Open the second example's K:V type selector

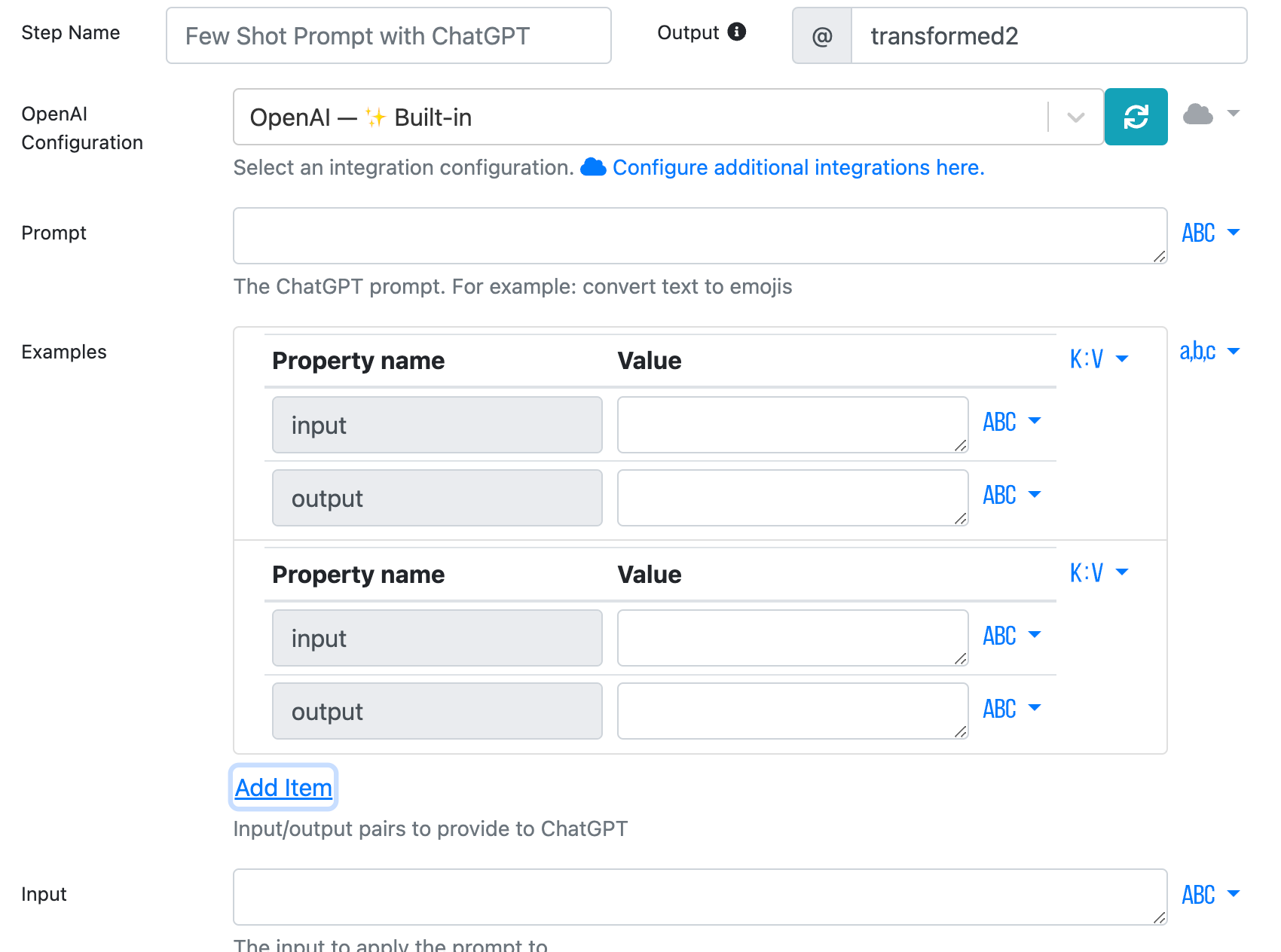click(1099, 573)
